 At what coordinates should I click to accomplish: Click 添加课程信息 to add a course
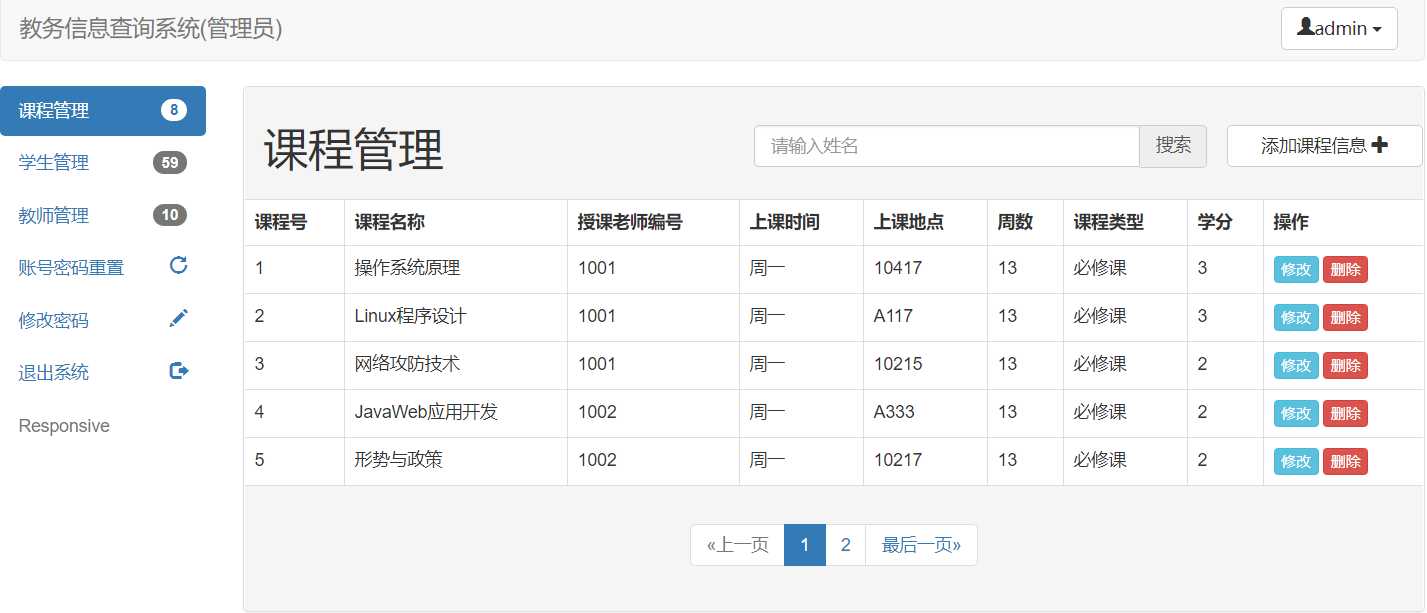[1324, 145]
